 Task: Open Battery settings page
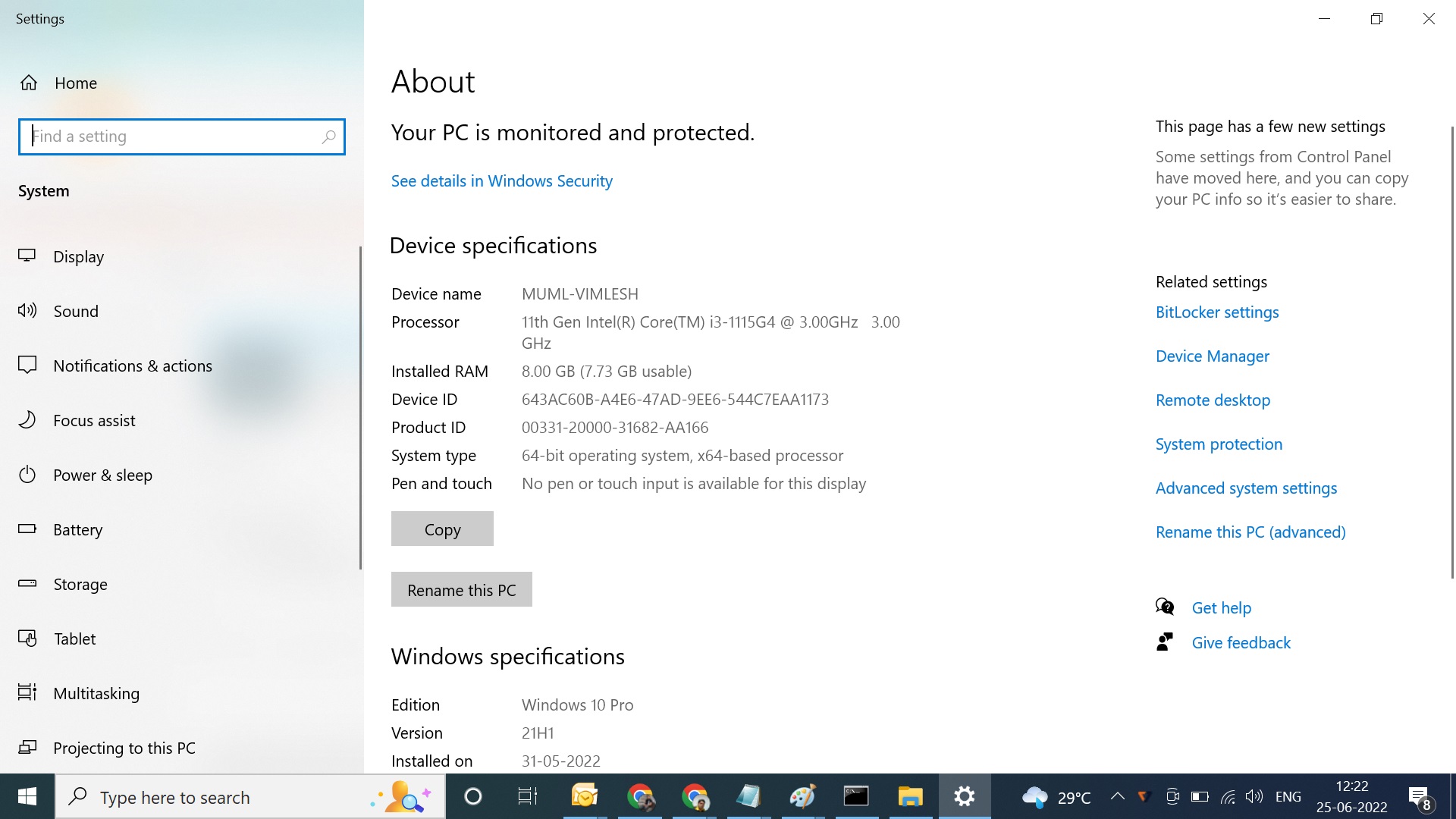pos(77,530)
